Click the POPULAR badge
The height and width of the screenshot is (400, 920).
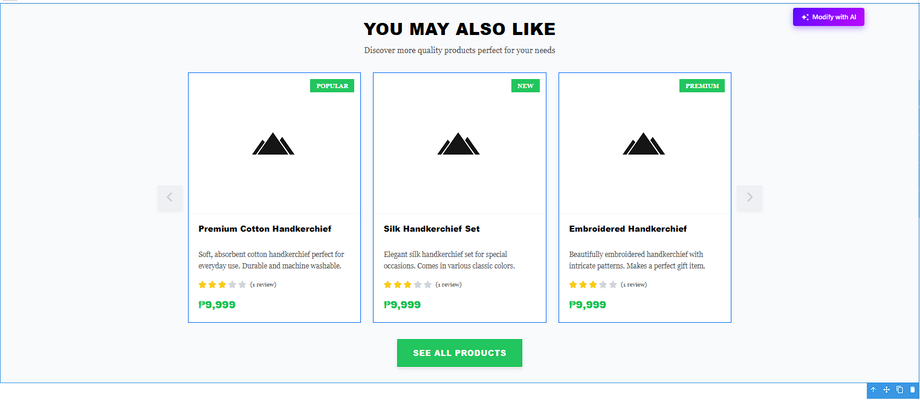333,86
